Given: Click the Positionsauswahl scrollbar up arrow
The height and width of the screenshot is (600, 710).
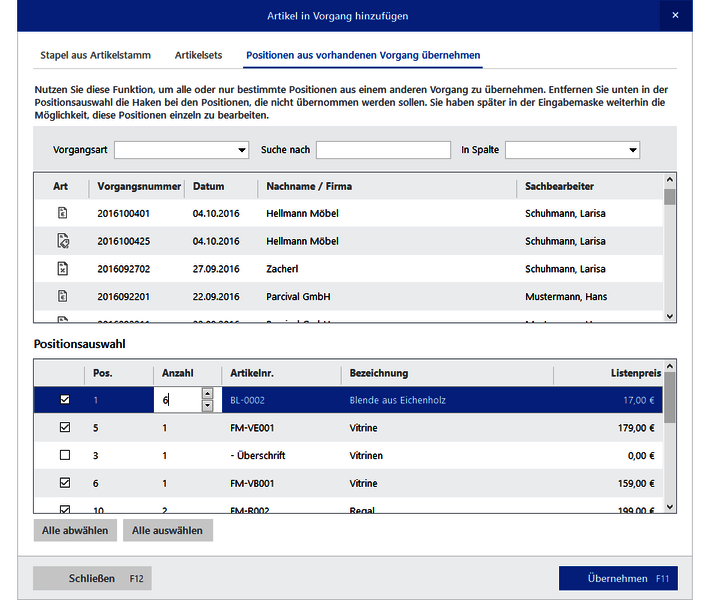Looking at the screenshot, I should click(x=670, y=366).
